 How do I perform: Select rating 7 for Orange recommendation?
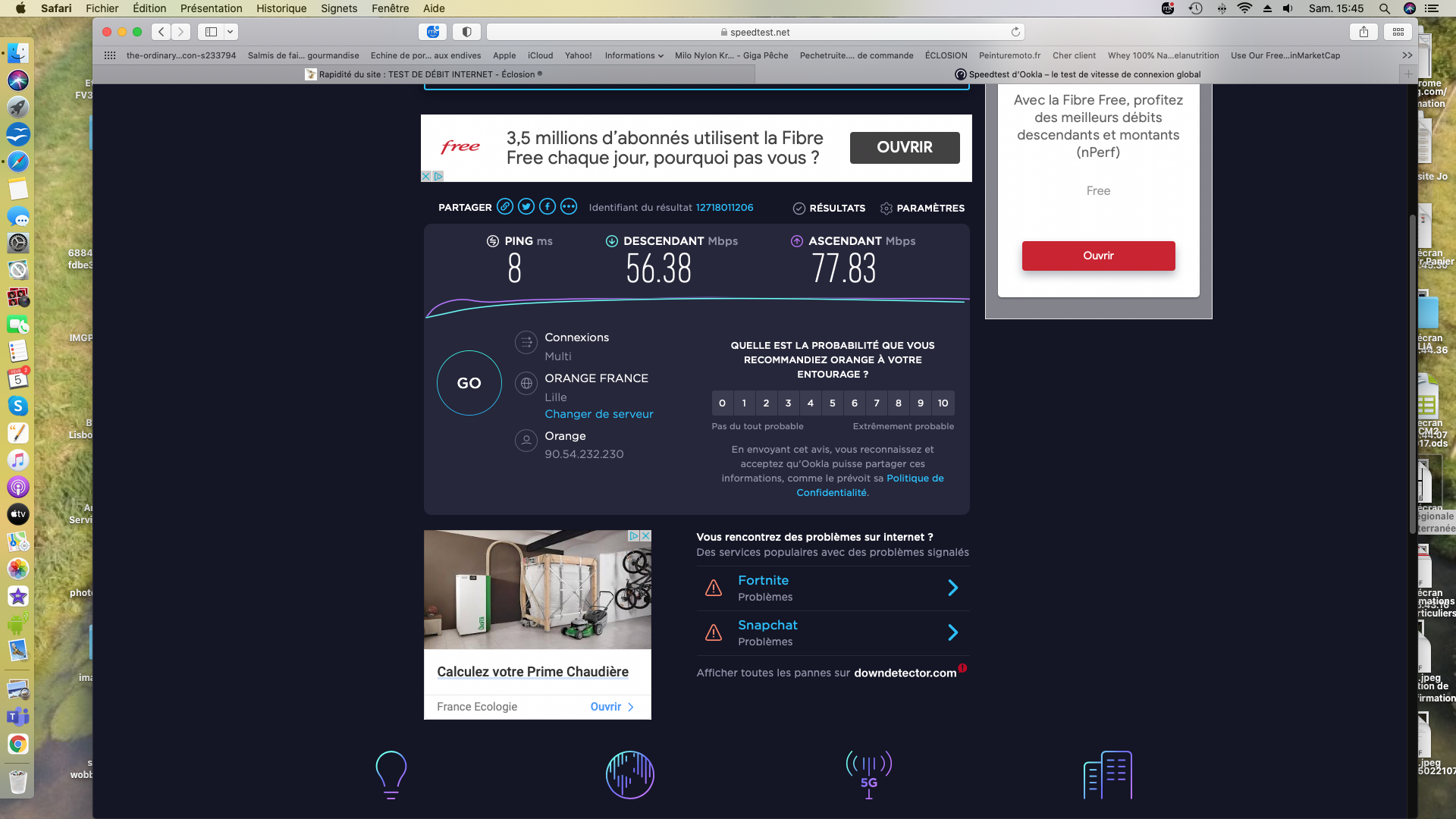876,403
